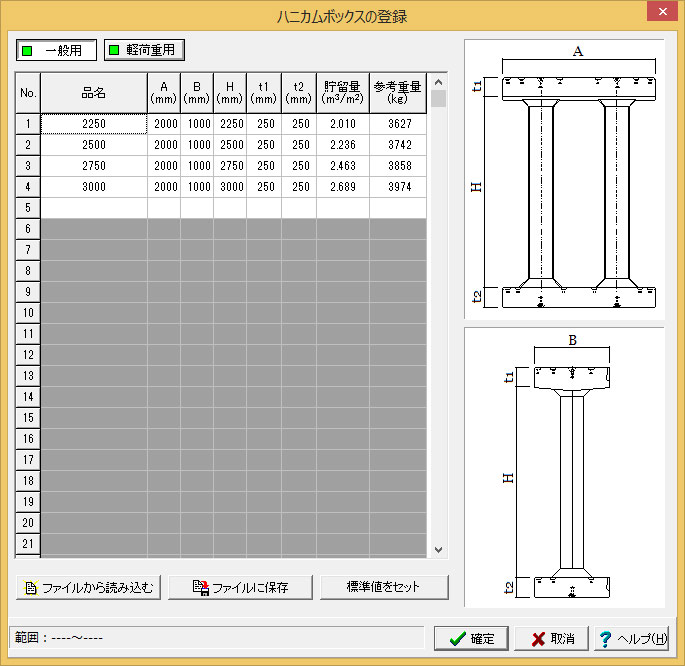Select row header No. 4
The width and height of the screenshot is (685, 666).
pos(28,187)
